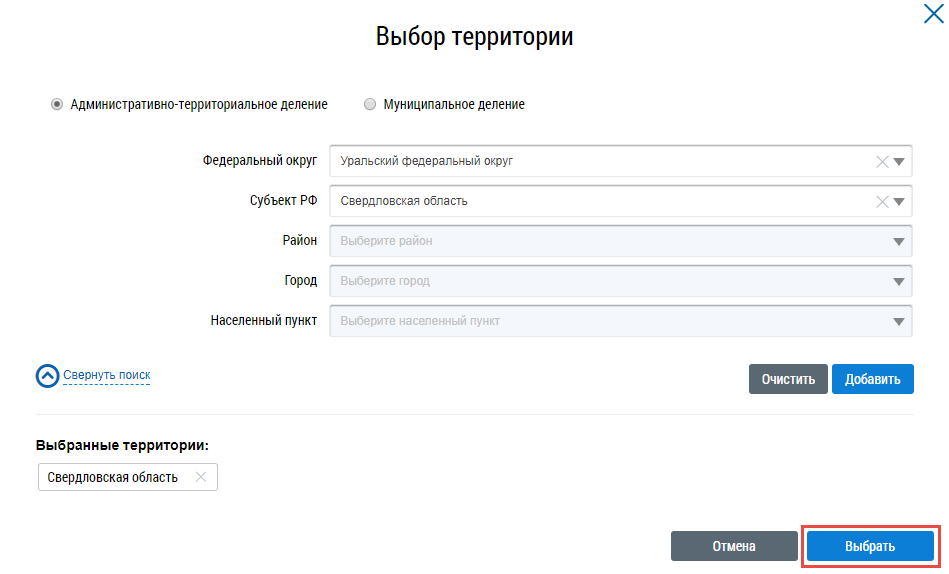
Task: Open the Город dropdown list
Action: [x=620, y=281]
